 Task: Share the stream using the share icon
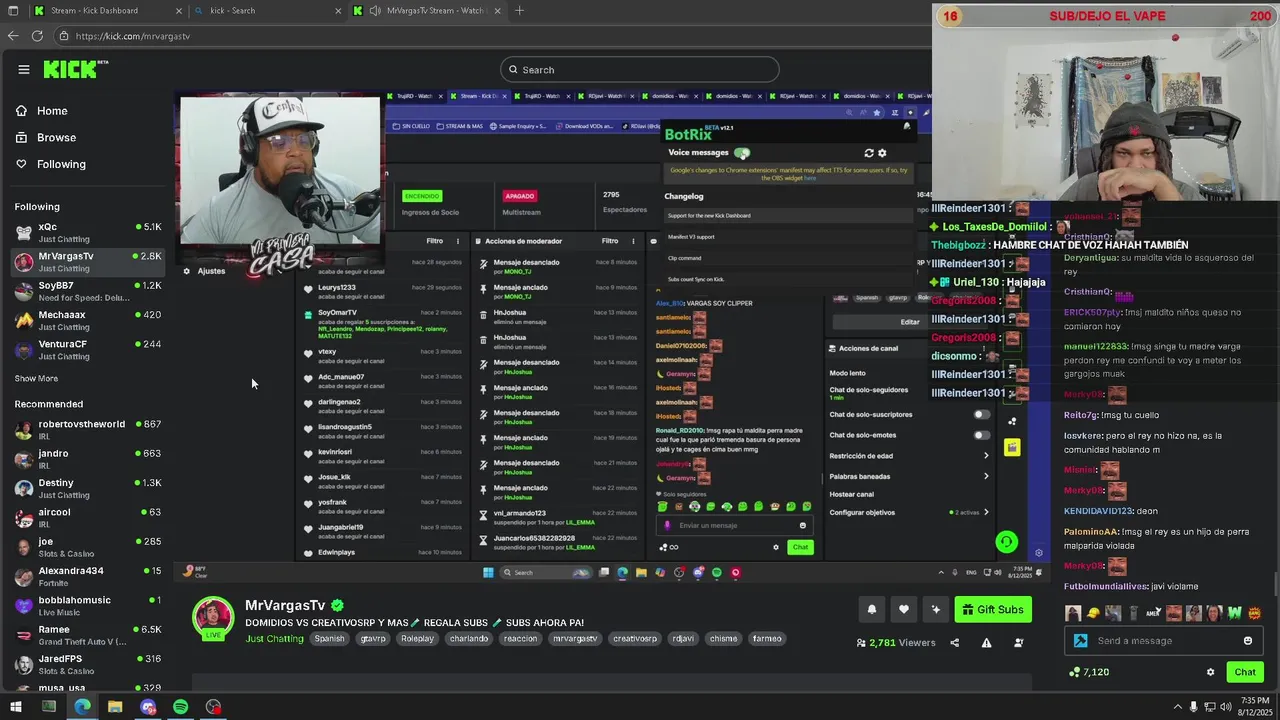954,643
